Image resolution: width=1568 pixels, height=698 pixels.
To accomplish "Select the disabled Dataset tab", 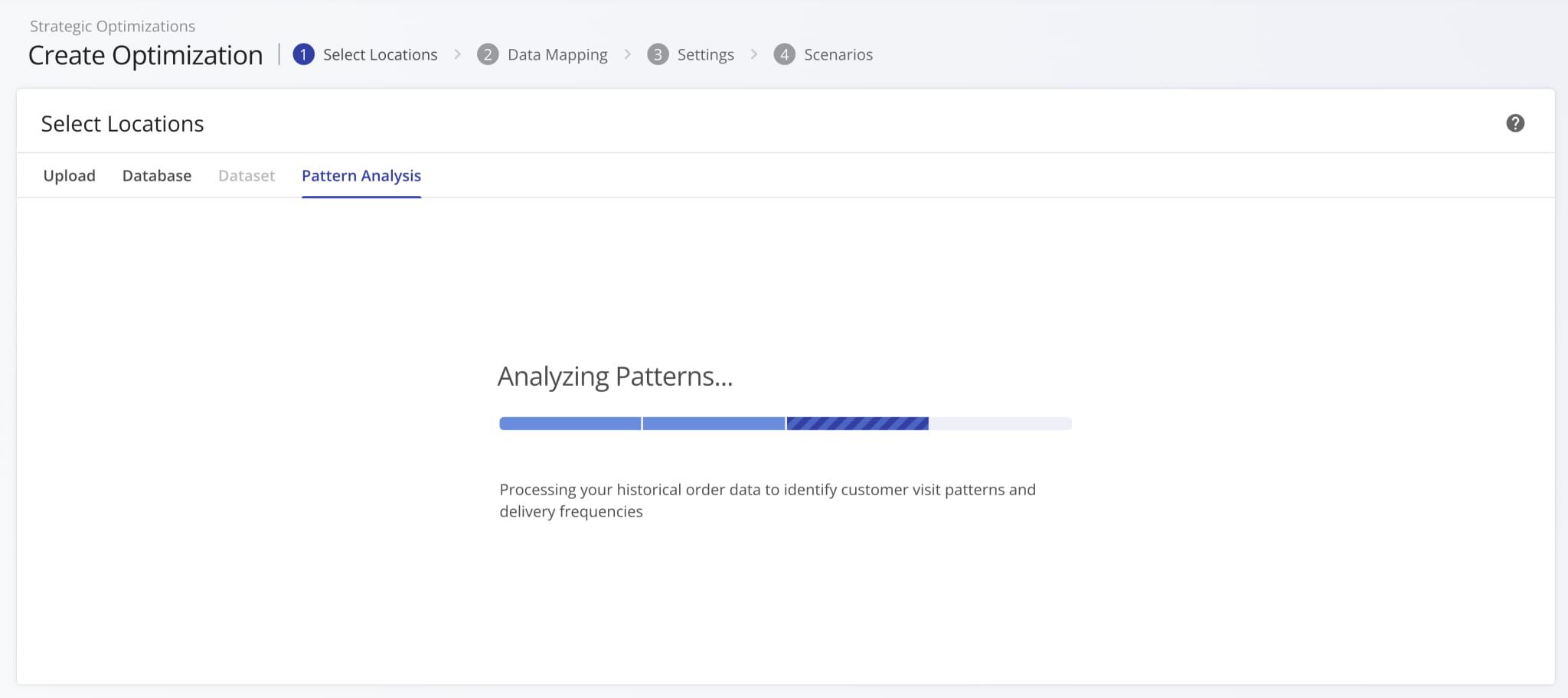I will pos(246,175).
